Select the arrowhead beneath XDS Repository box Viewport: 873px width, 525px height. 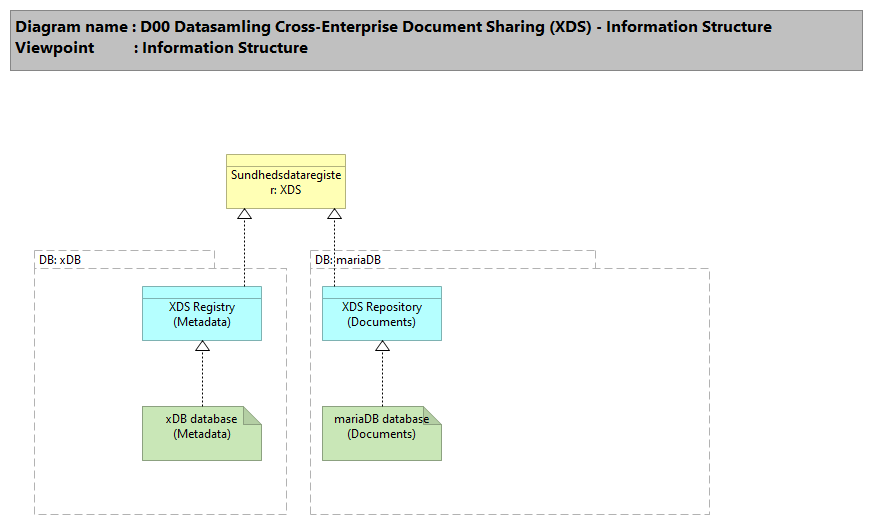[382, 346]
